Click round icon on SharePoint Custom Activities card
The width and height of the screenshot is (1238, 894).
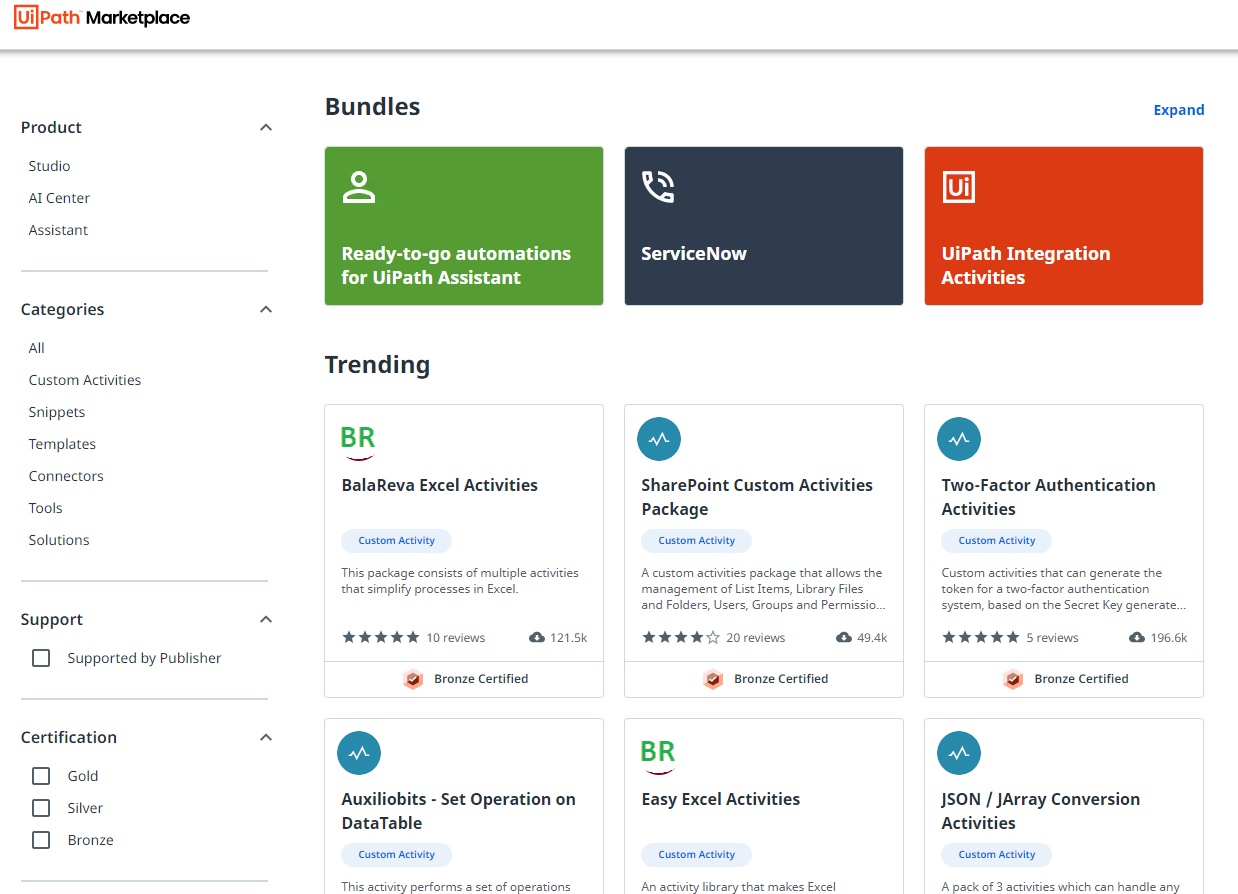pyautogui.click(x=659, y=439)
